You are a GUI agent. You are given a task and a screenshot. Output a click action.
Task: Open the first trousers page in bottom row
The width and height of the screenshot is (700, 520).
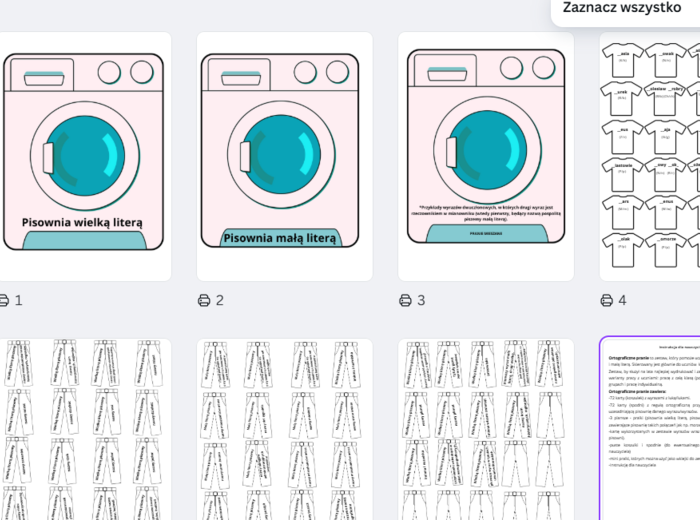click(84, 430)
